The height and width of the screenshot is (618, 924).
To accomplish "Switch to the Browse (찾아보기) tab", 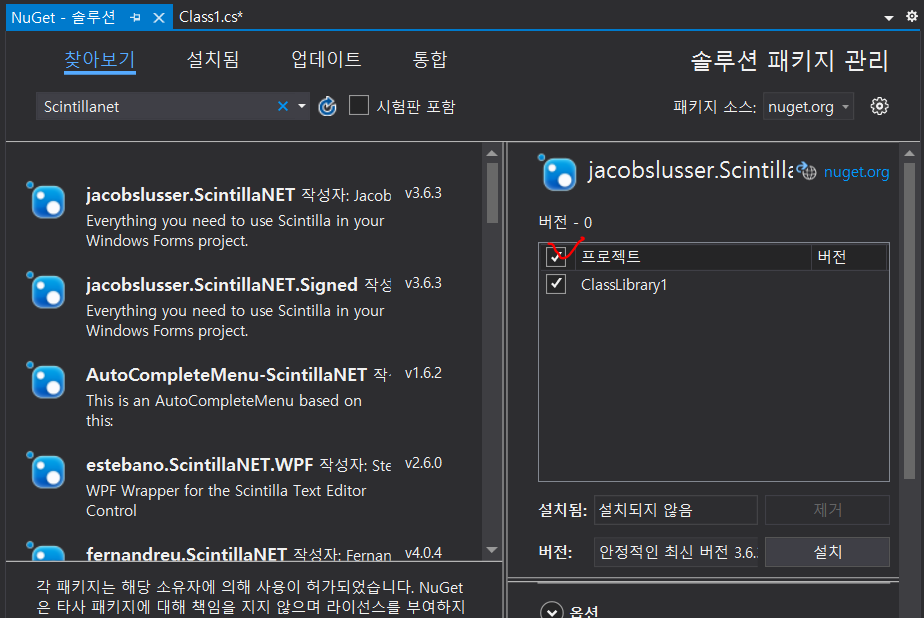I will coord(100,60).
